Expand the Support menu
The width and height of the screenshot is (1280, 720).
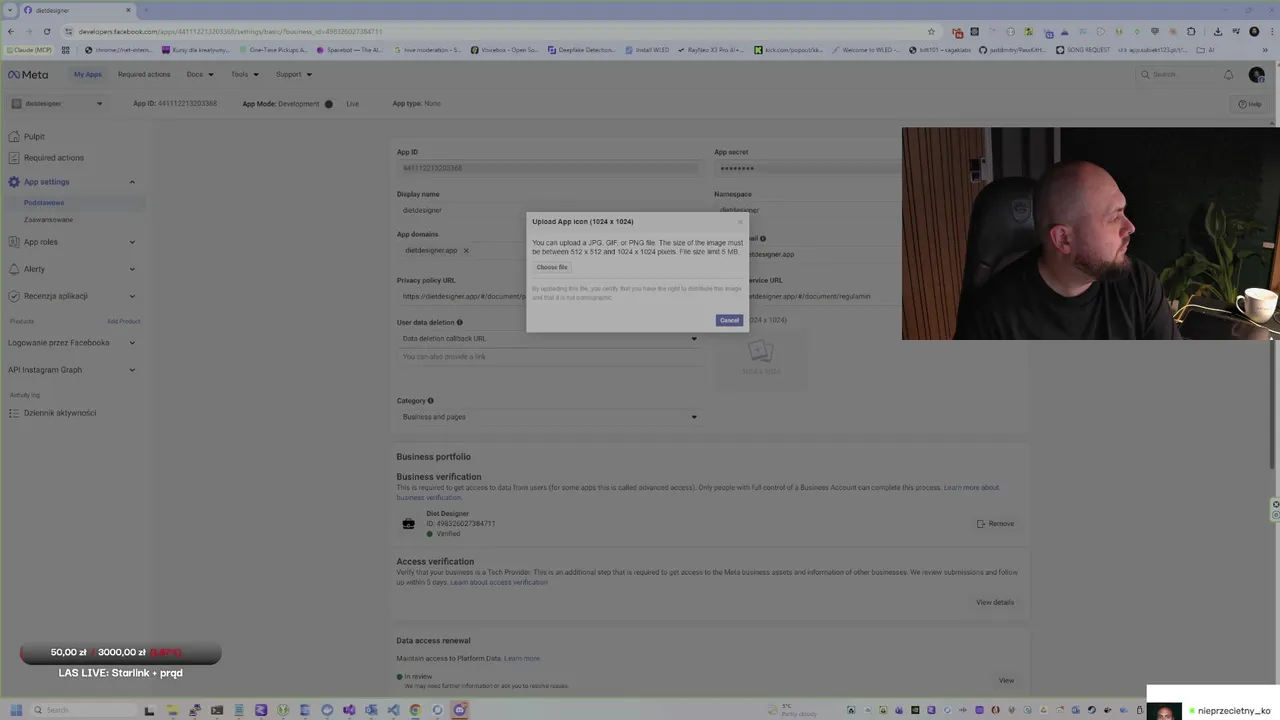(294, 74)
